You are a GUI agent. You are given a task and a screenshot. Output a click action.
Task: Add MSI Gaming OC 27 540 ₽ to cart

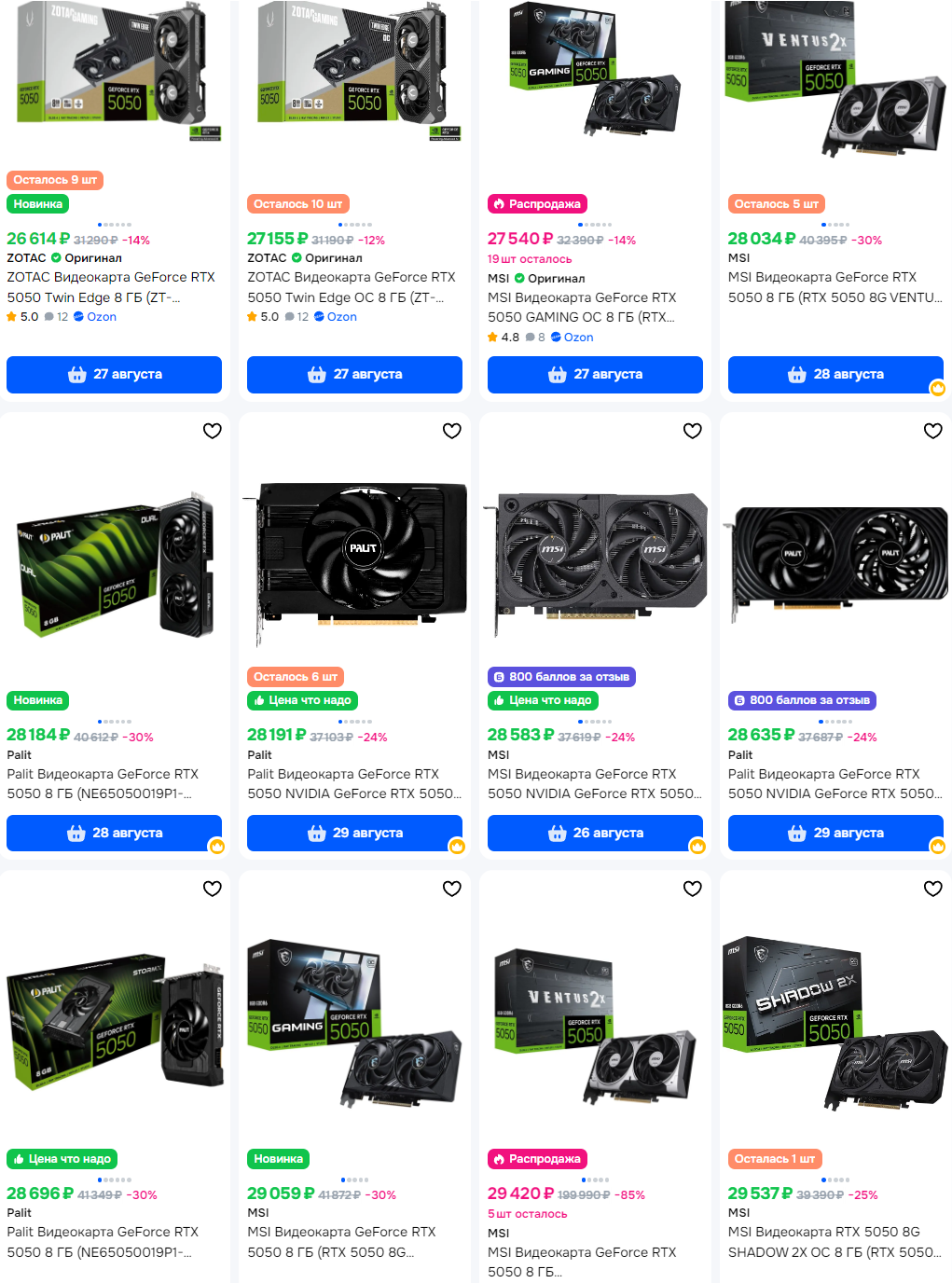coord(595,375)
